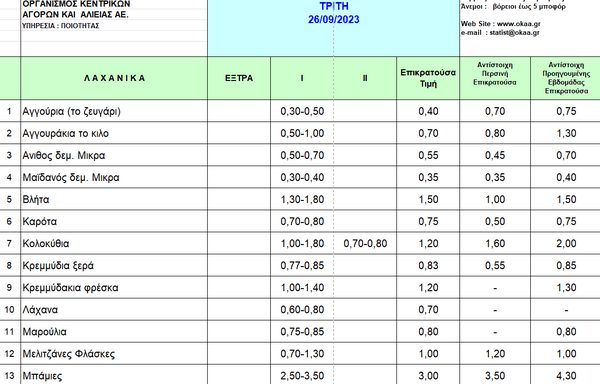This screenshot has height=384, width=600.
Task: Click the Αγγούρια (το ζευγάρι) cell
Action: tap(114, 111)
